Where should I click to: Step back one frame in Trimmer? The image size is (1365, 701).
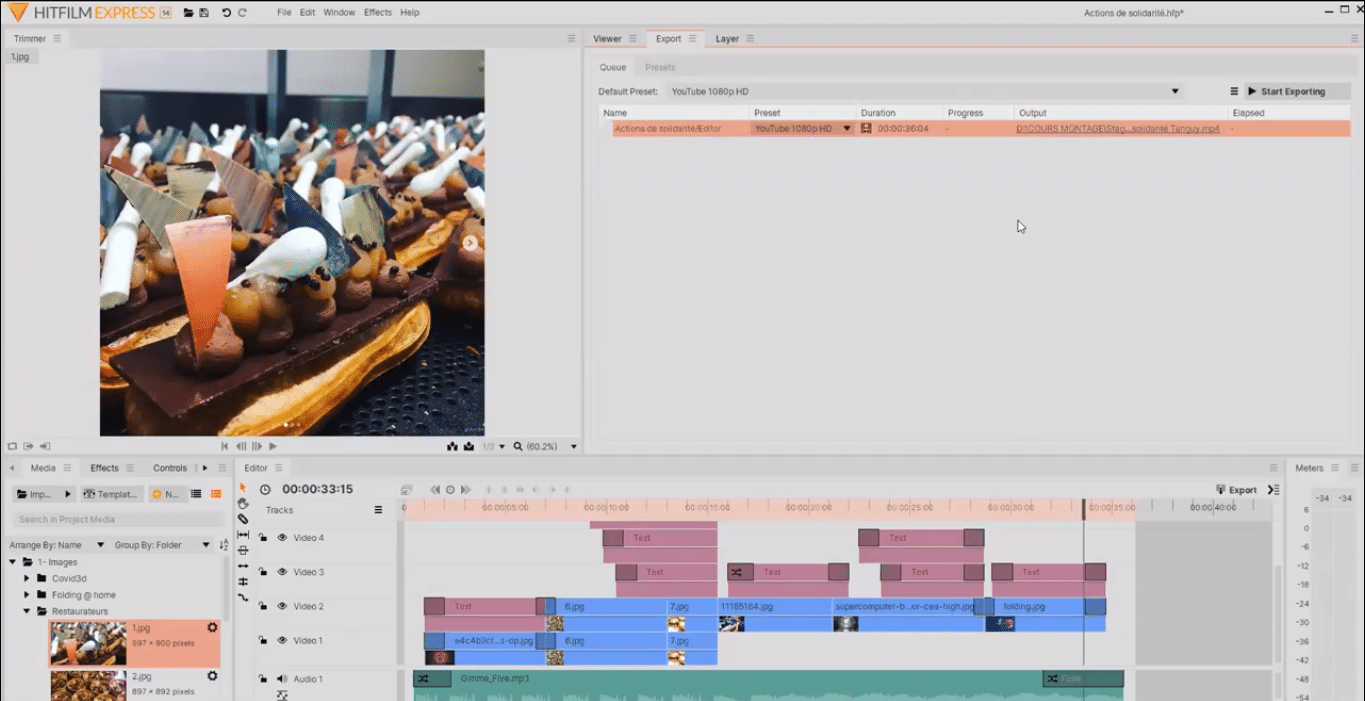[241, 446]
